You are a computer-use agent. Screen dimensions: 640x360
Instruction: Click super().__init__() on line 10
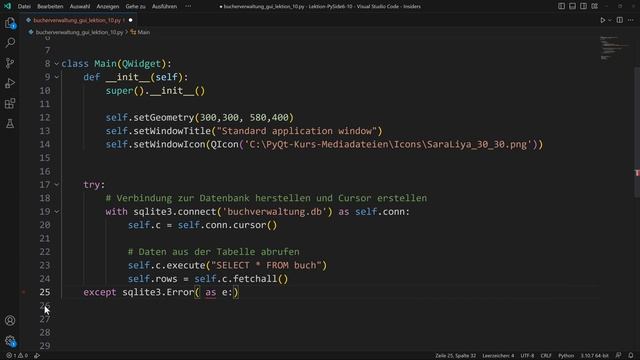pos(155,91)
